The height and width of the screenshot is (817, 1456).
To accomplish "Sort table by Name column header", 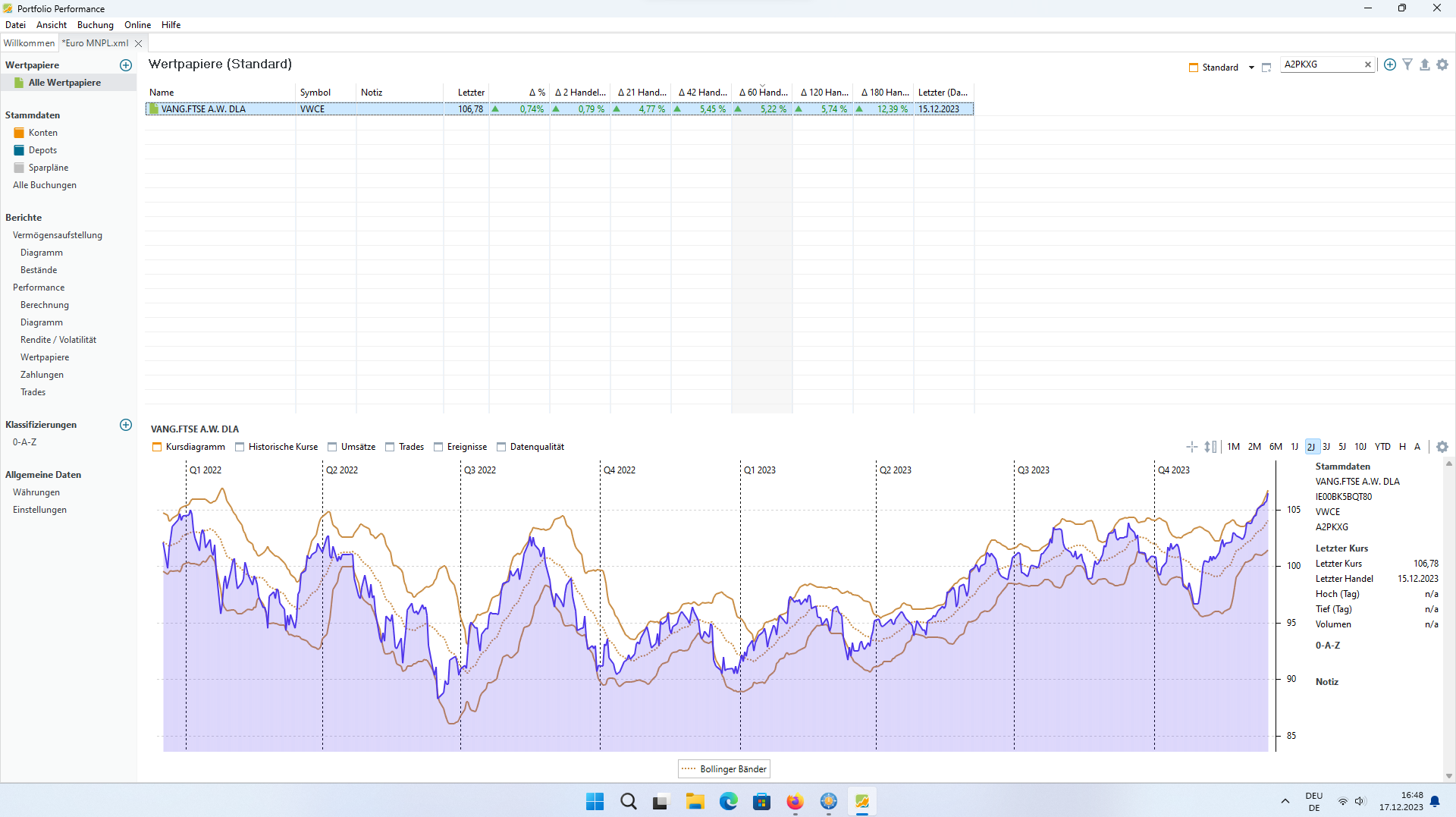I will [x=221, y=93].
